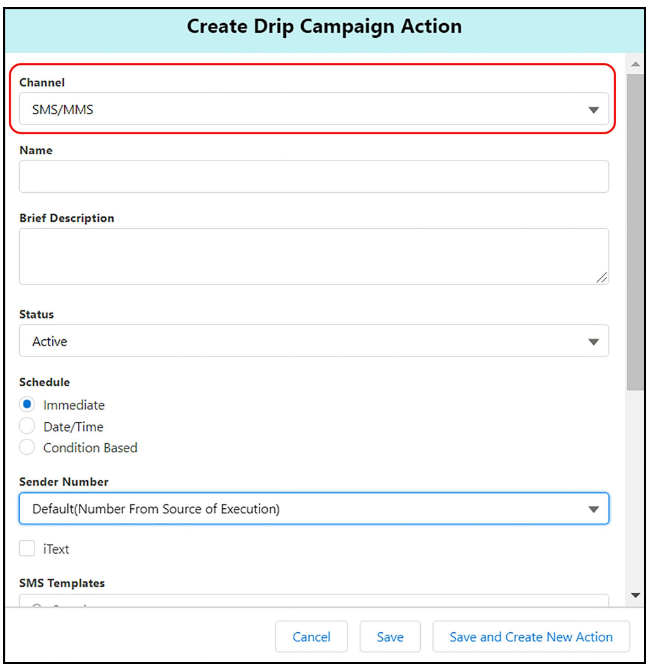This screenshot has width=646, height=664.
Task: Open the Channel dropdown showing SMS/MMS
Action: coord(300,109)
